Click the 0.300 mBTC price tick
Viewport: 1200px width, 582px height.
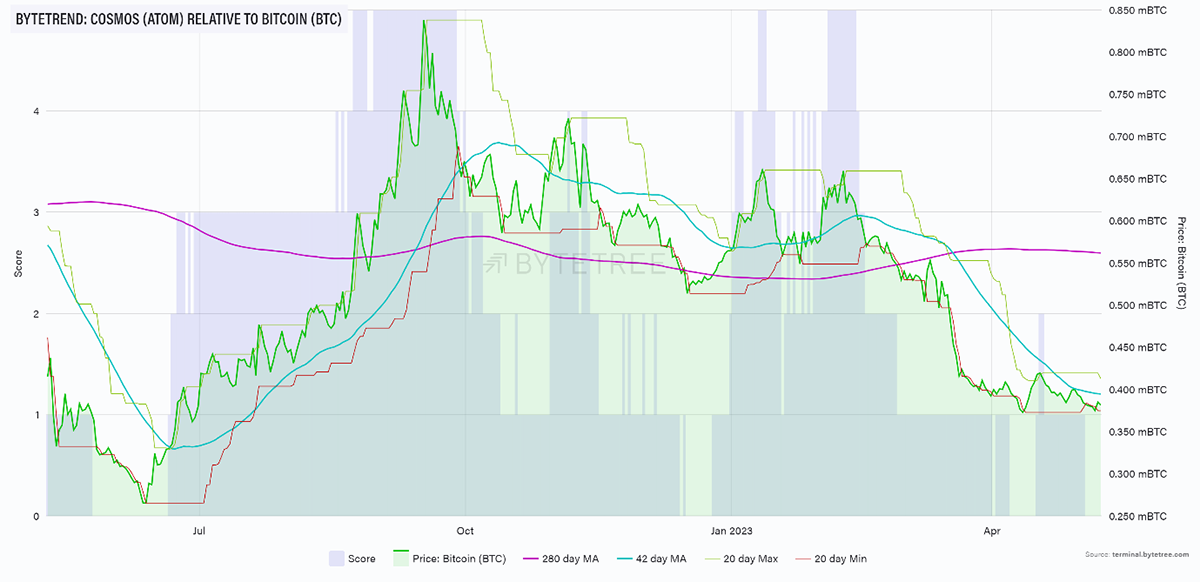coord(1139,474)
